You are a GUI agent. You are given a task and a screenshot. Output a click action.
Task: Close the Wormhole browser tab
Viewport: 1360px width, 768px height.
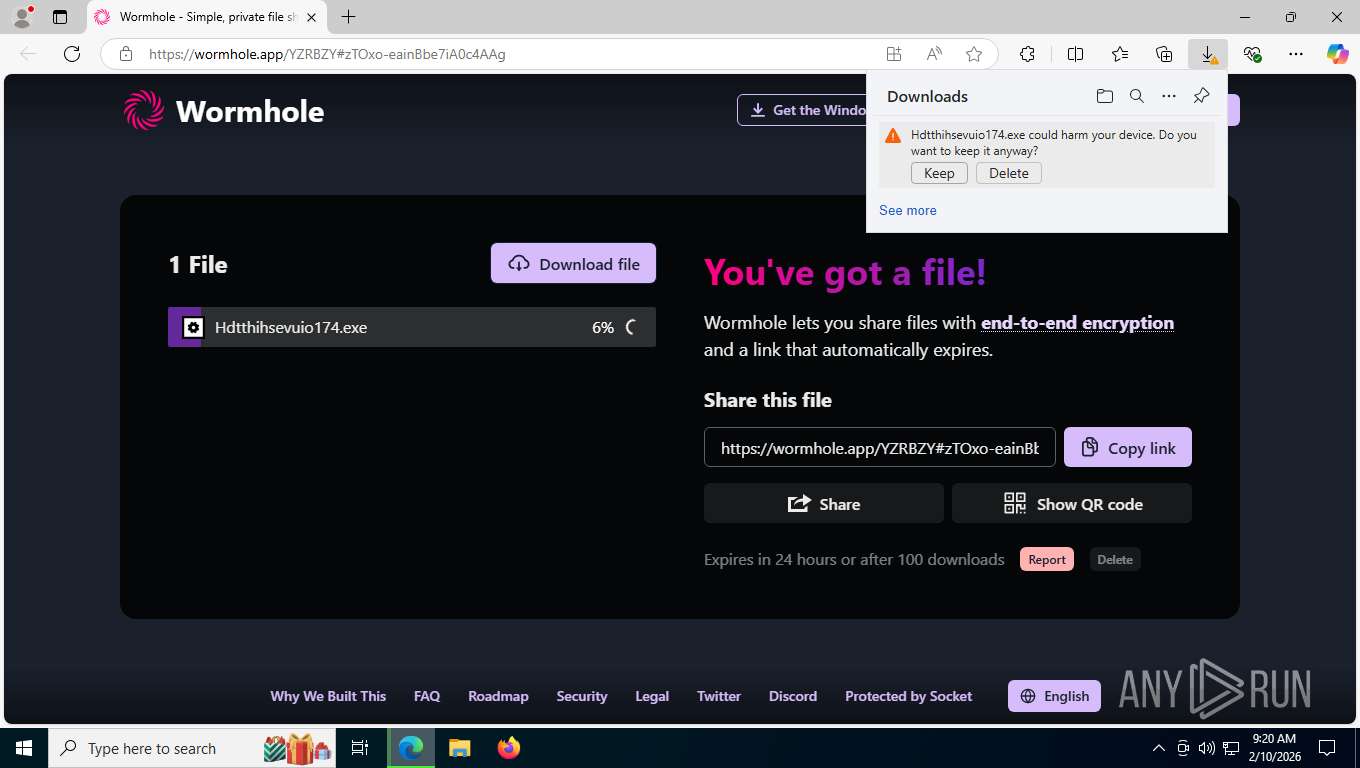[x=312, y=17]
